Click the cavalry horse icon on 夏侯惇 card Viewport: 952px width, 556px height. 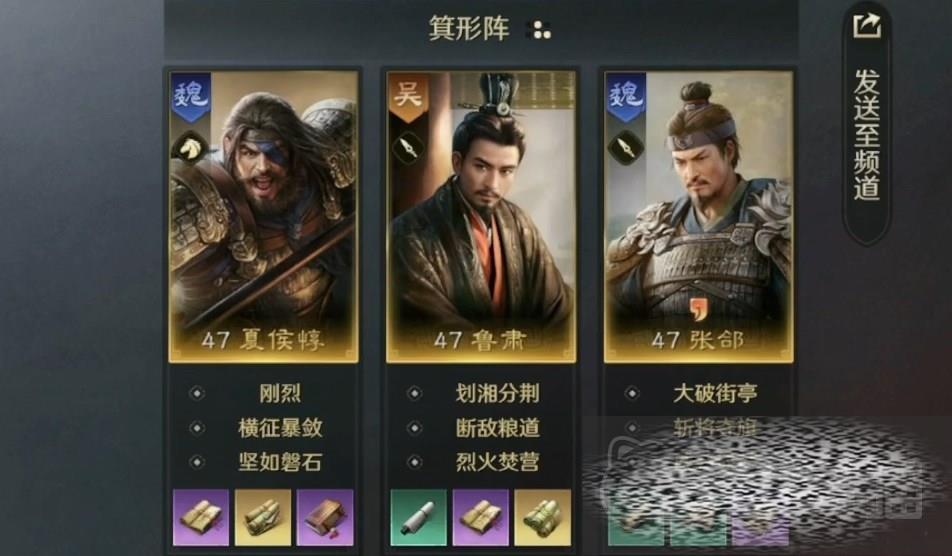point(190,147)
